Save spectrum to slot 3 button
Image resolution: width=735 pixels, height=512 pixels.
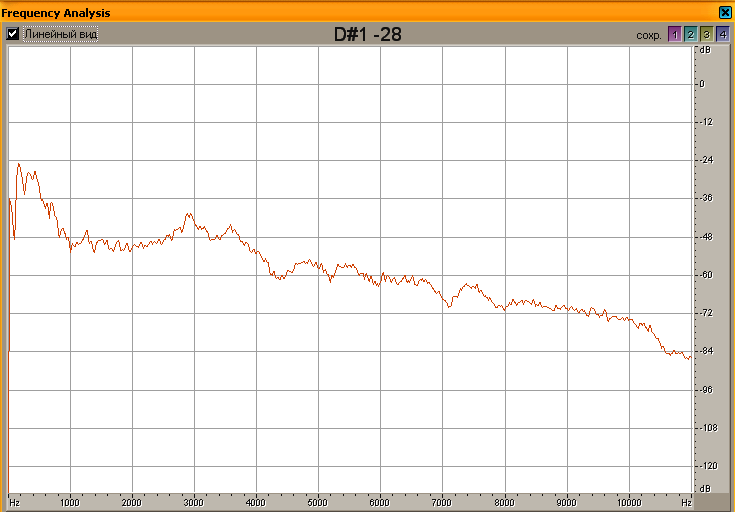[706, 34]
